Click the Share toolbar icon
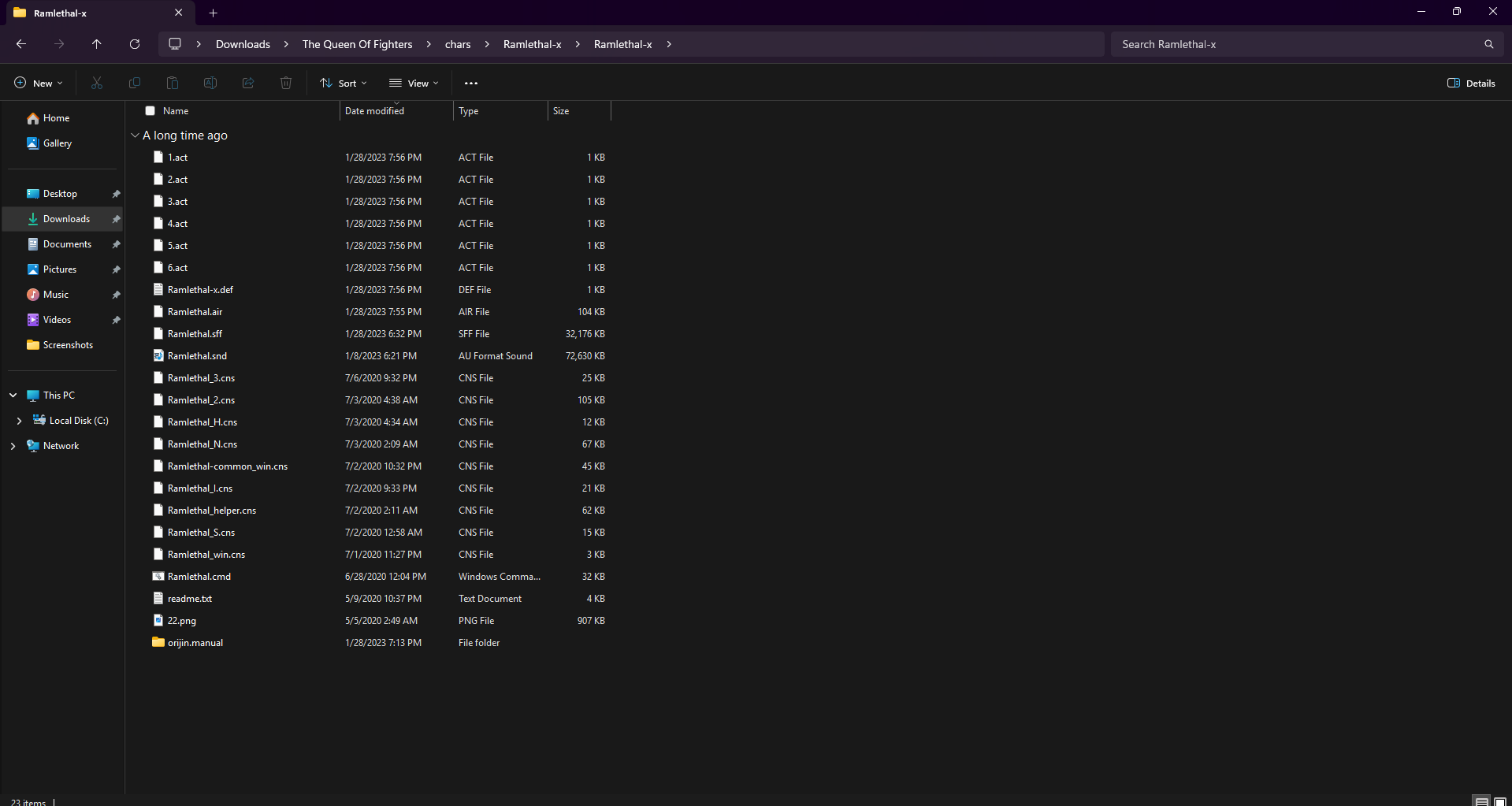The image size is (1512, 806). pyautogui.click(x=248, y=83)
